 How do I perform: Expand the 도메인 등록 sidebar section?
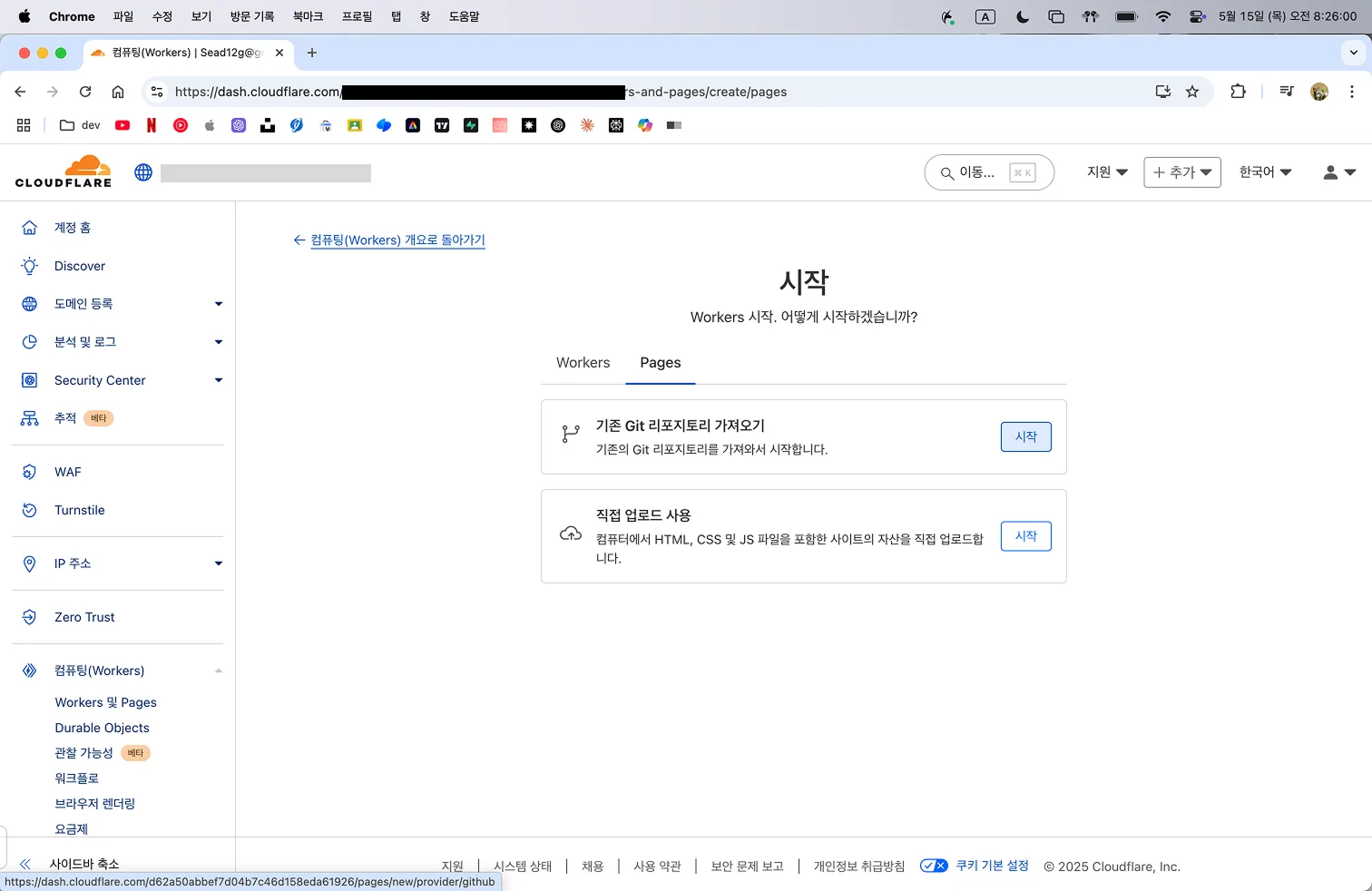(218, 304)
